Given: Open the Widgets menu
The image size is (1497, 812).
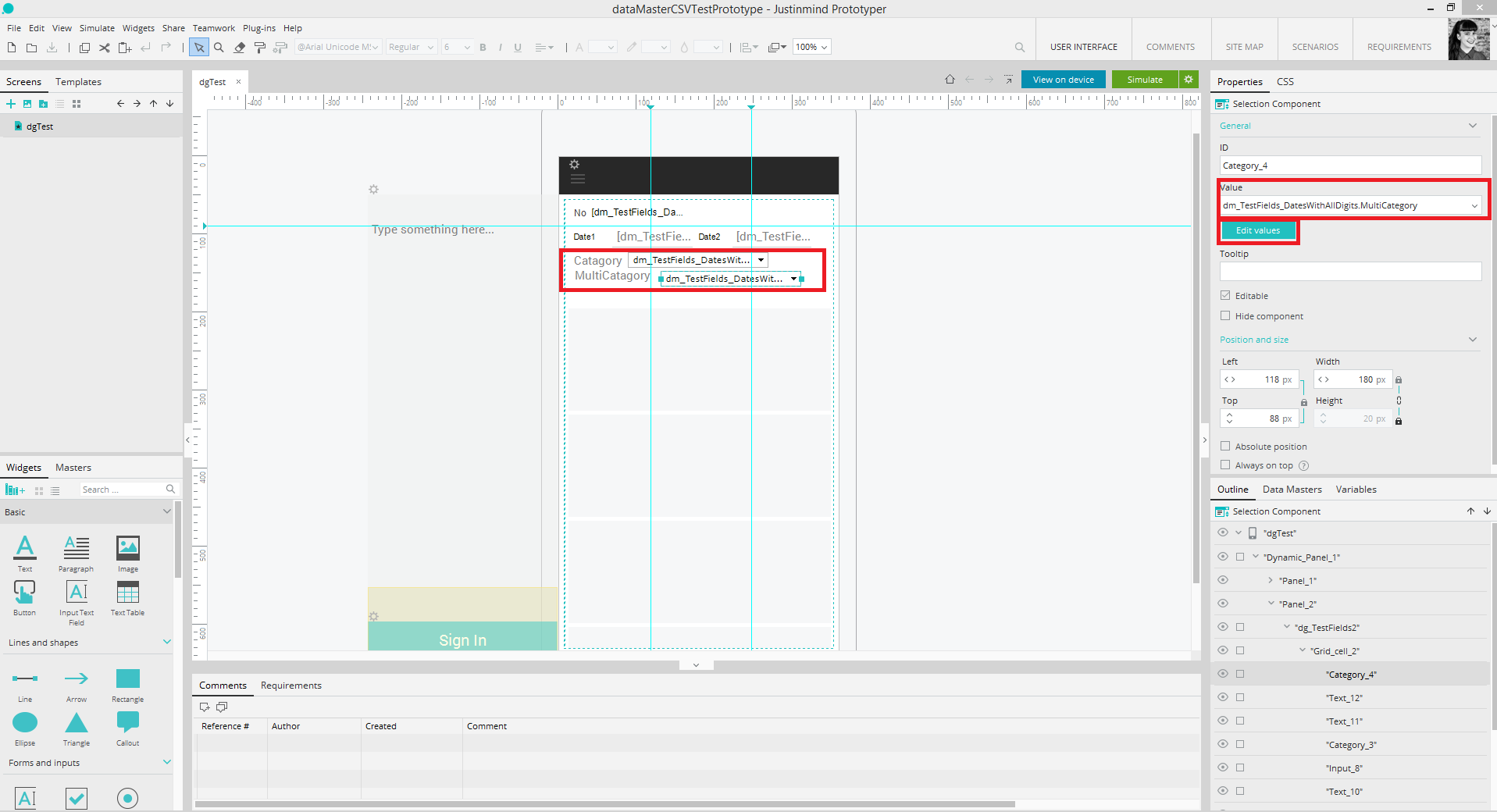Looking at the screenshot, I should pos(138,28).
